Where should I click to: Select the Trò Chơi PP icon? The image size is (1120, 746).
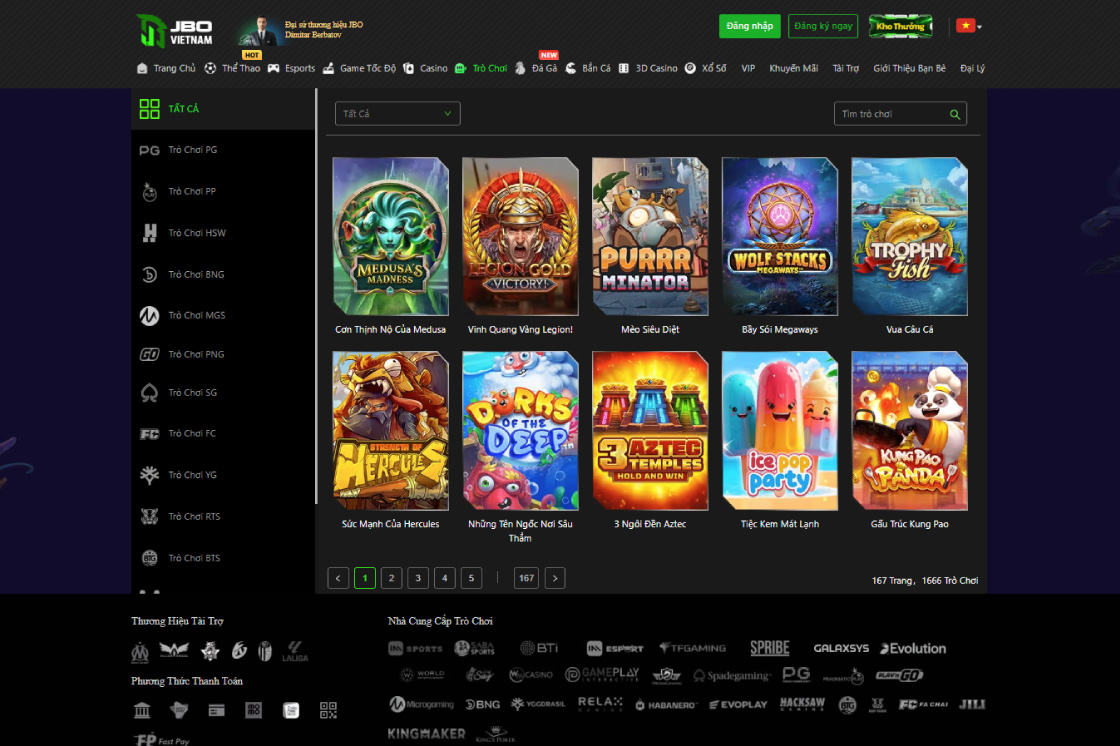pos(149,192)
